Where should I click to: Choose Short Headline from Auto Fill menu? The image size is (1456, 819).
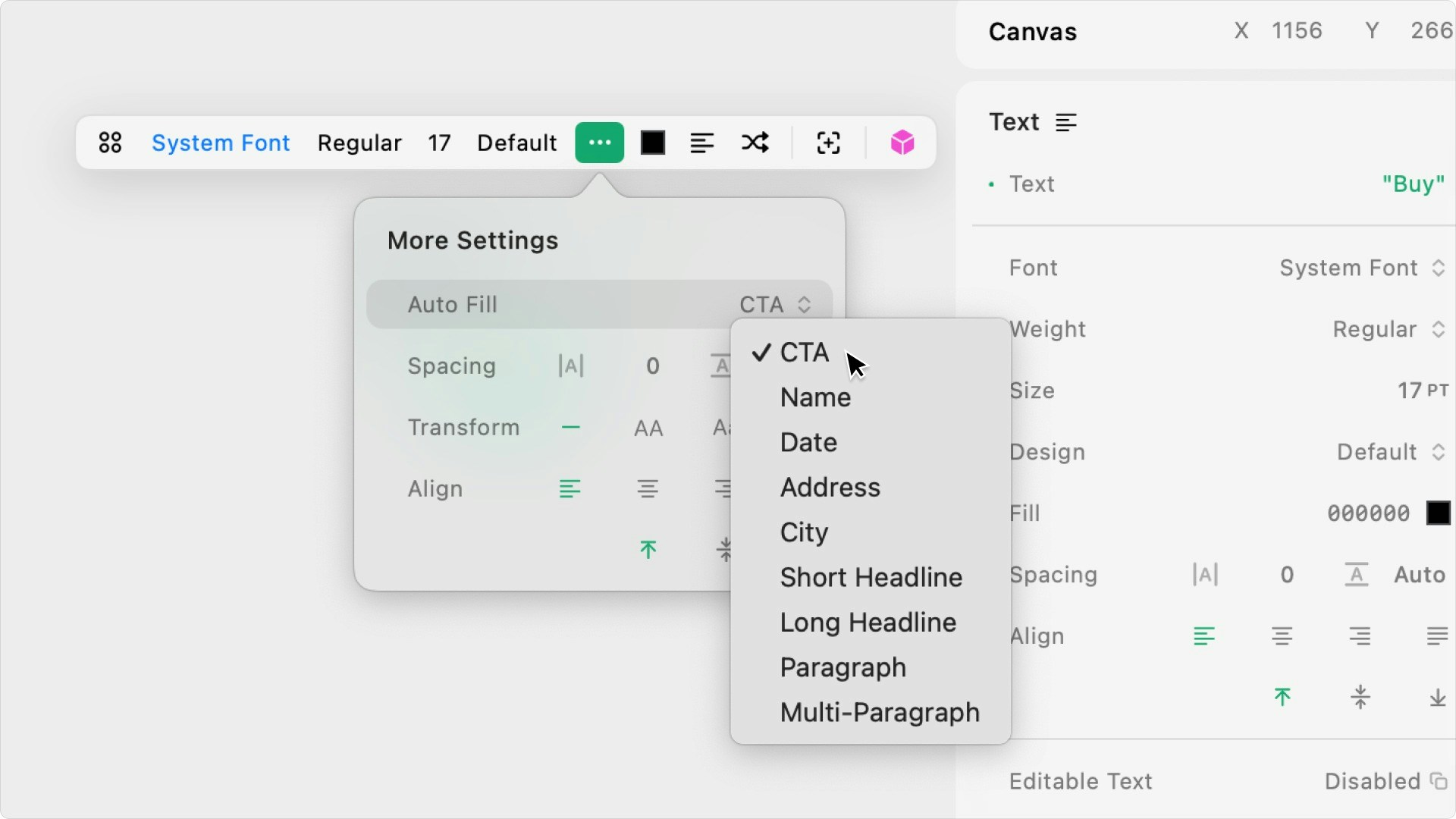click(871, 578)
